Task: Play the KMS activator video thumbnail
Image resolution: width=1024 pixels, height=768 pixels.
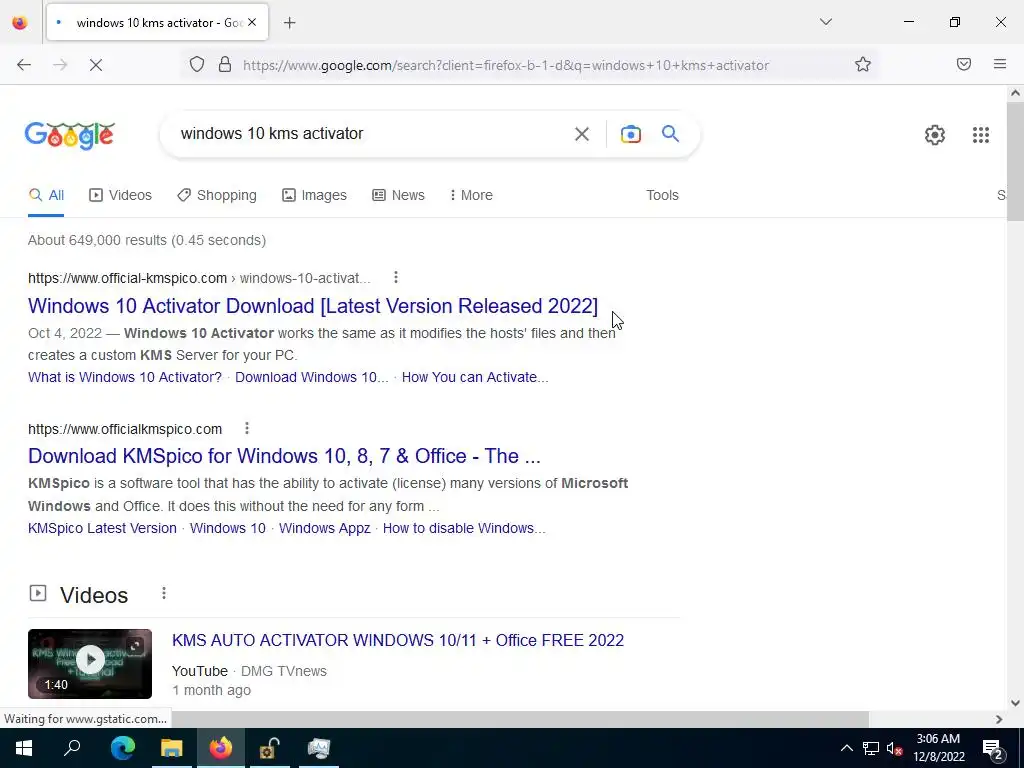Action: pyautogui.click(x=90, y=664)
